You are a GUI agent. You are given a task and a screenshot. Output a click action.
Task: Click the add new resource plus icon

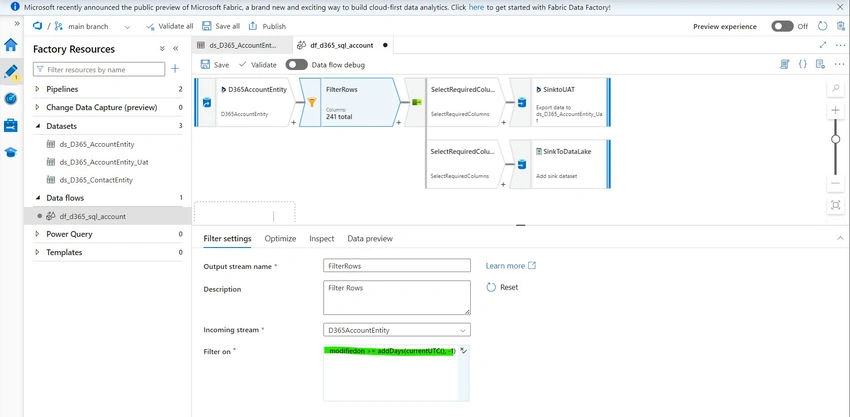175,69
